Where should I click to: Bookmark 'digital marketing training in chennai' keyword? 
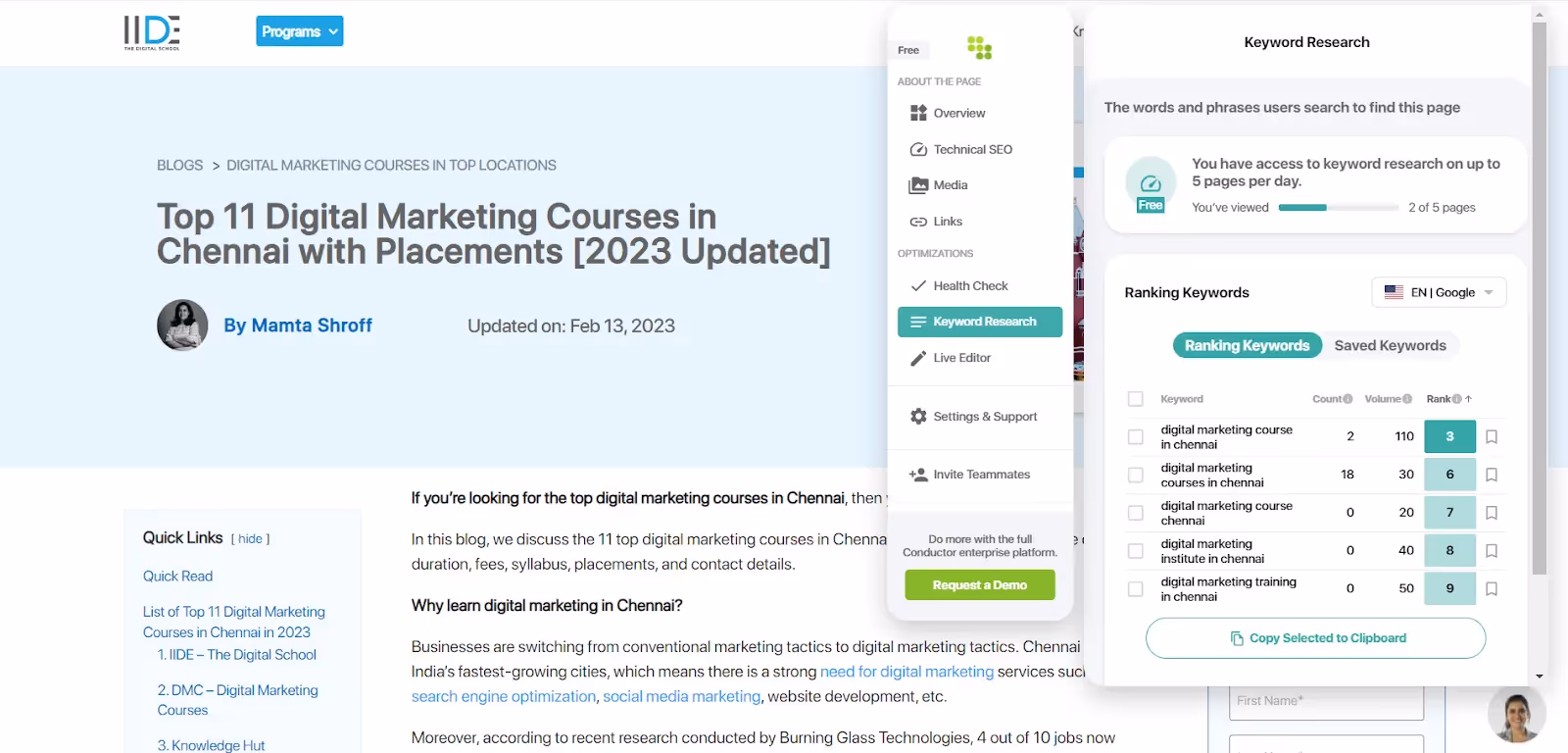coord(1492,589)
